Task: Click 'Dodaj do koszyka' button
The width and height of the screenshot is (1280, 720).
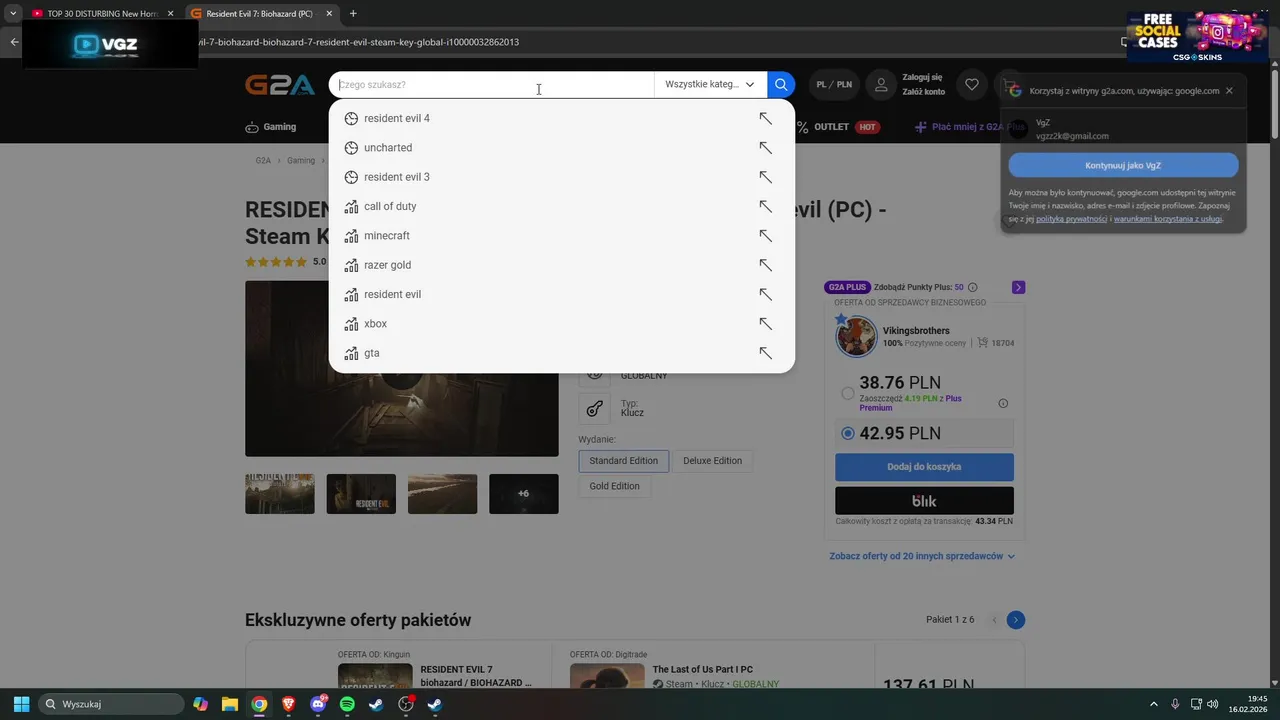Action: pos(924,467)
